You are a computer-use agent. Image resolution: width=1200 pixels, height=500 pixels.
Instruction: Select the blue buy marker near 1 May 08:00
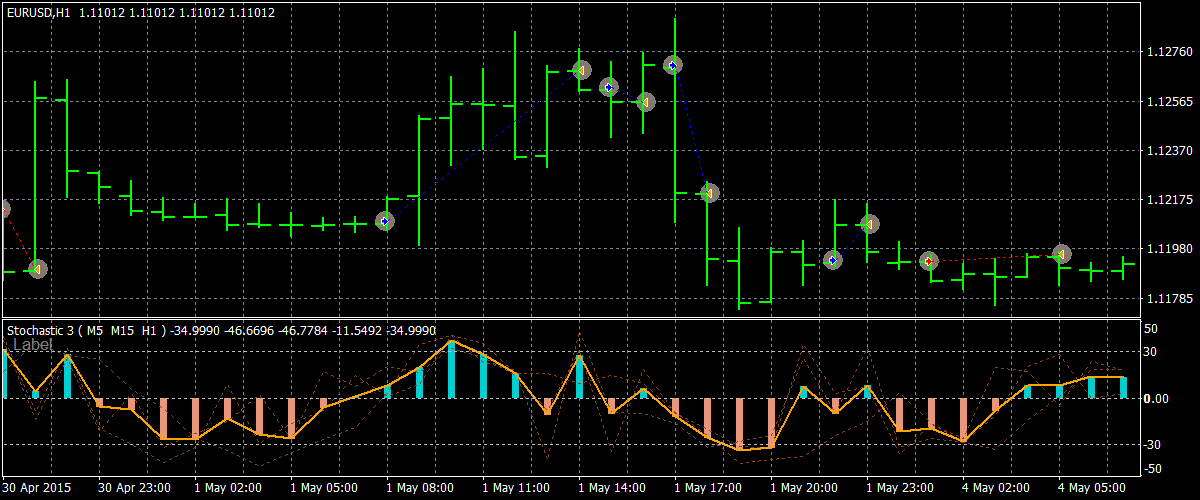(x=385, y=221)
